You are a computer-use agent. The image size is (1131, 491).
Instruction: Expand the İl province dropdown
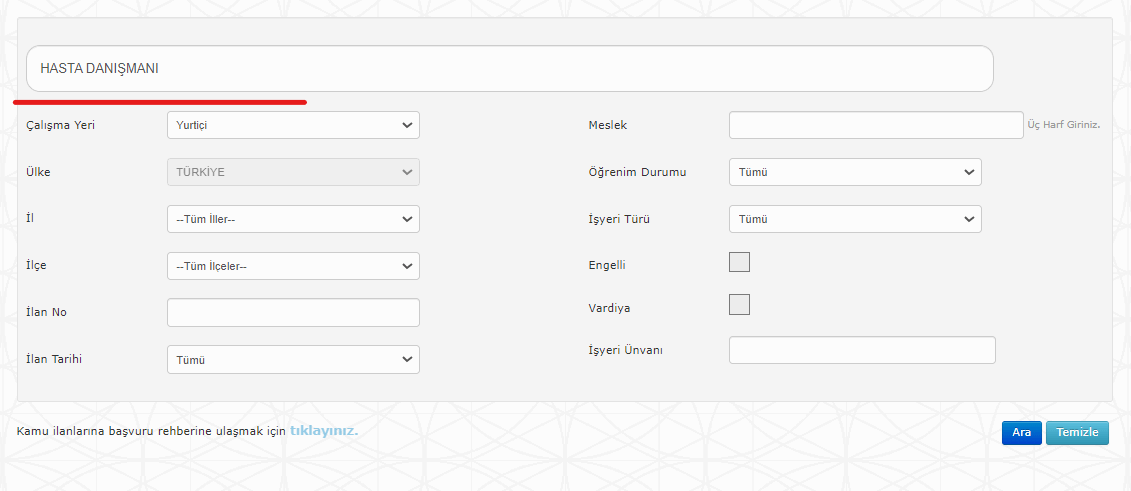pos(293,219)
